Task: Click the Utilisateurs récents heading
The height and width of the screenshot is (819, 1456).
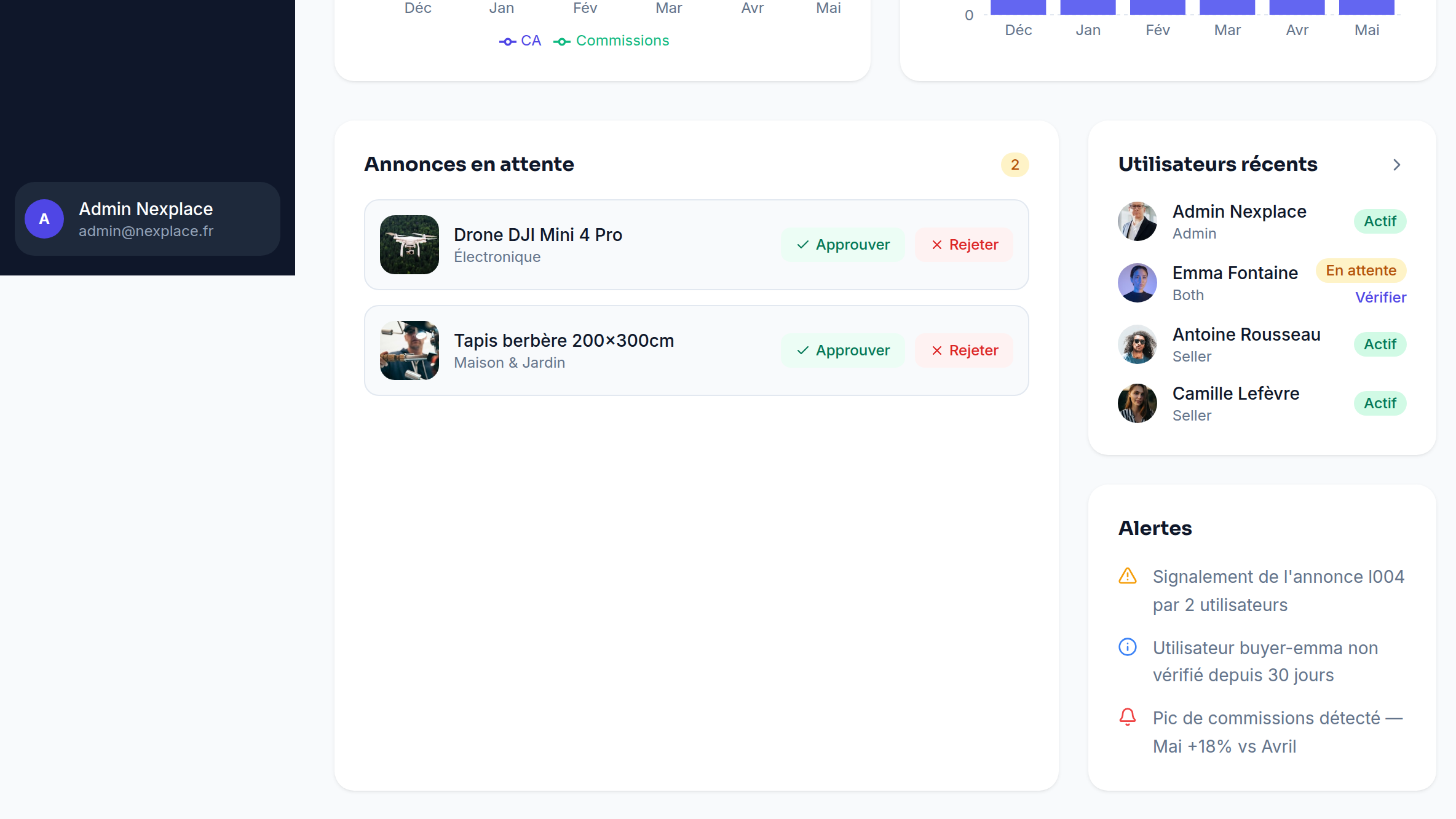Action: click(x=1218, y=164)
